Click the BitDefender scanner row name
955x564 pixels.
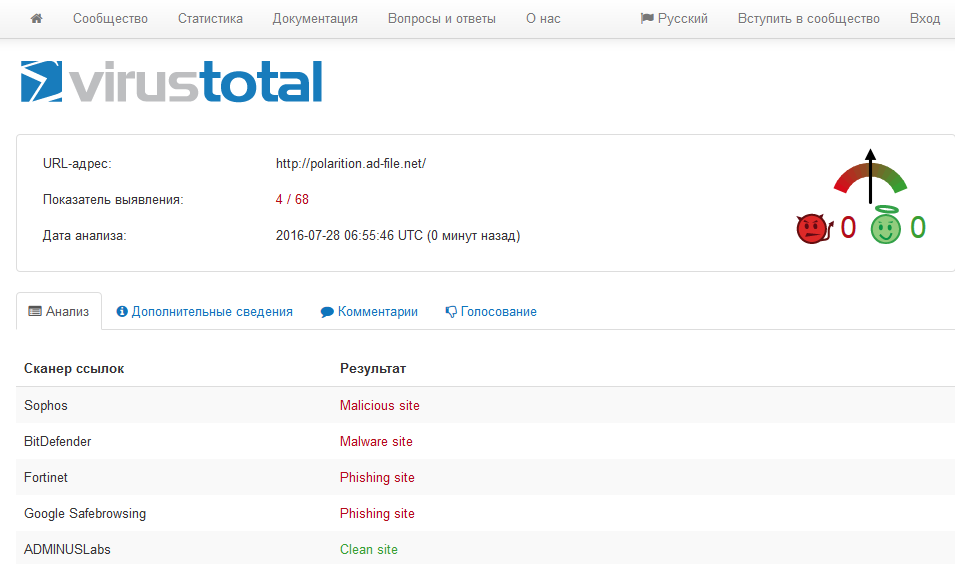57,441
